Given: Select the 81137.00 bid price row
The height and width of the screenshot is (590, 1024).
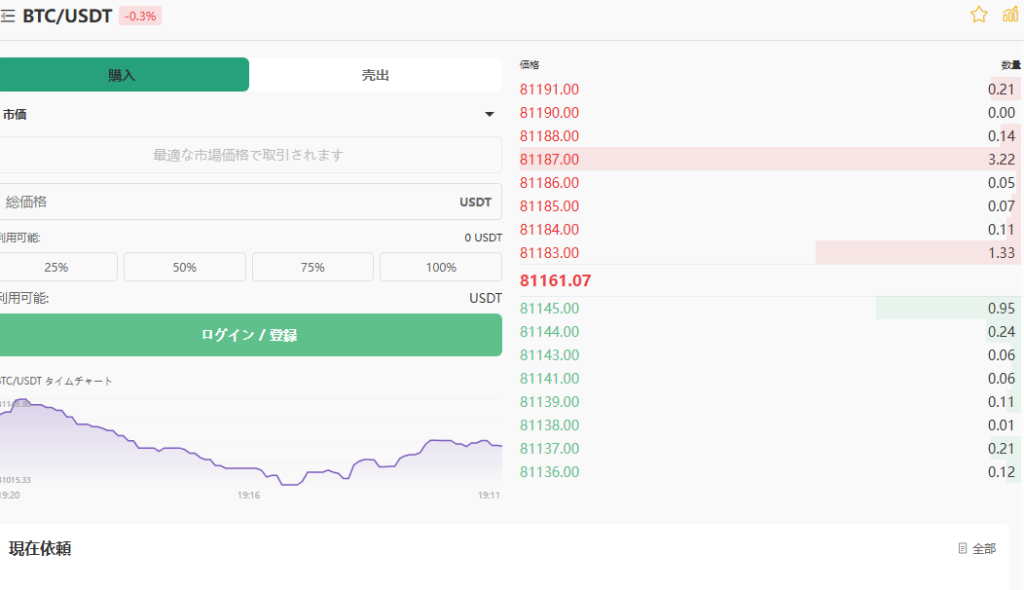Looking at the screenshot, I should tap(769, 449).
